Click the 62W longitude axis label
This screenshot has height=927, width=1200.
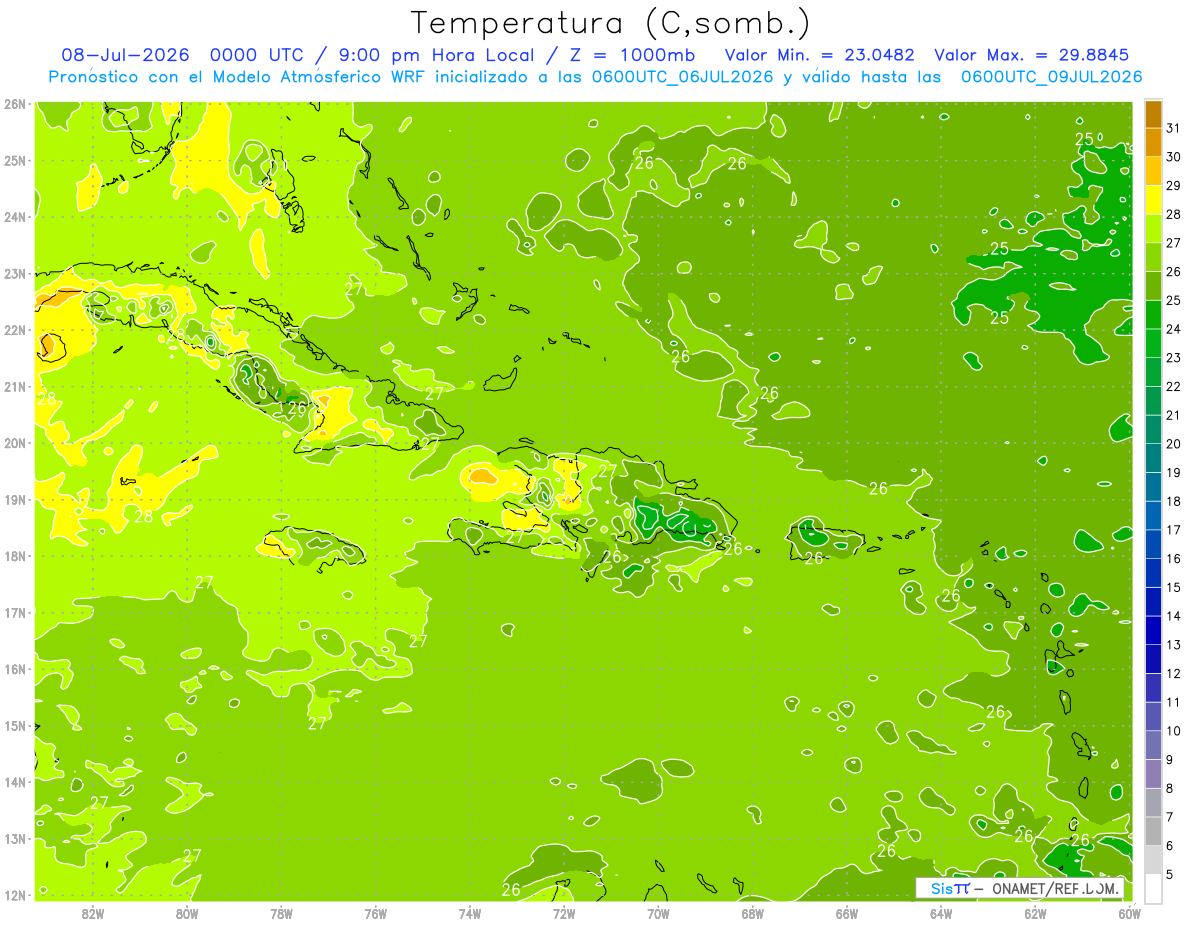click(1035, 913)
